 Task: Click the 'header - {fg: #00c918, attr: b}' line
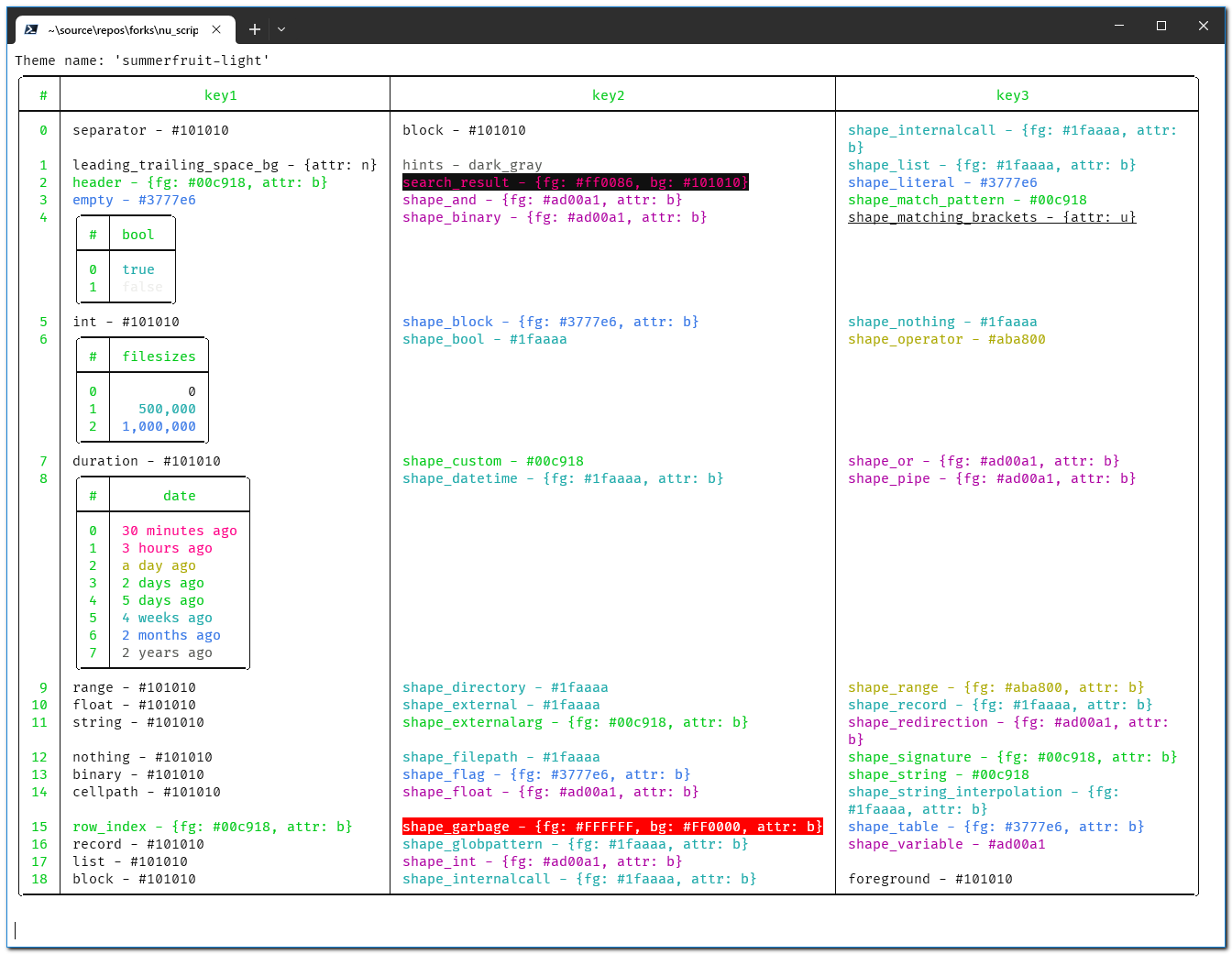pyautogui.click(x=201, y=182)
